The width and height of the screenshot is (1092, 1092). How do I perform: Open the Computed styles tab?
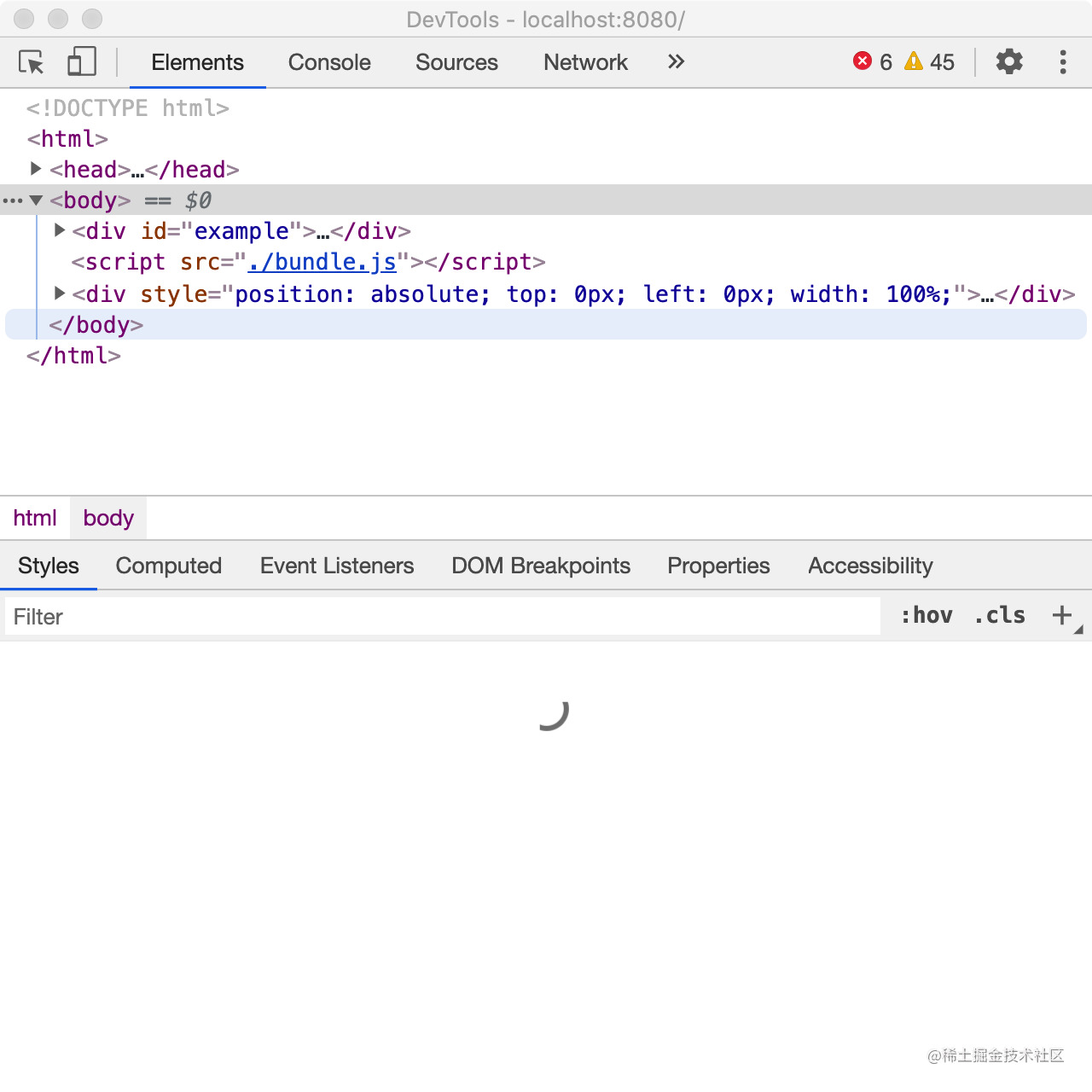pos(169,566)
